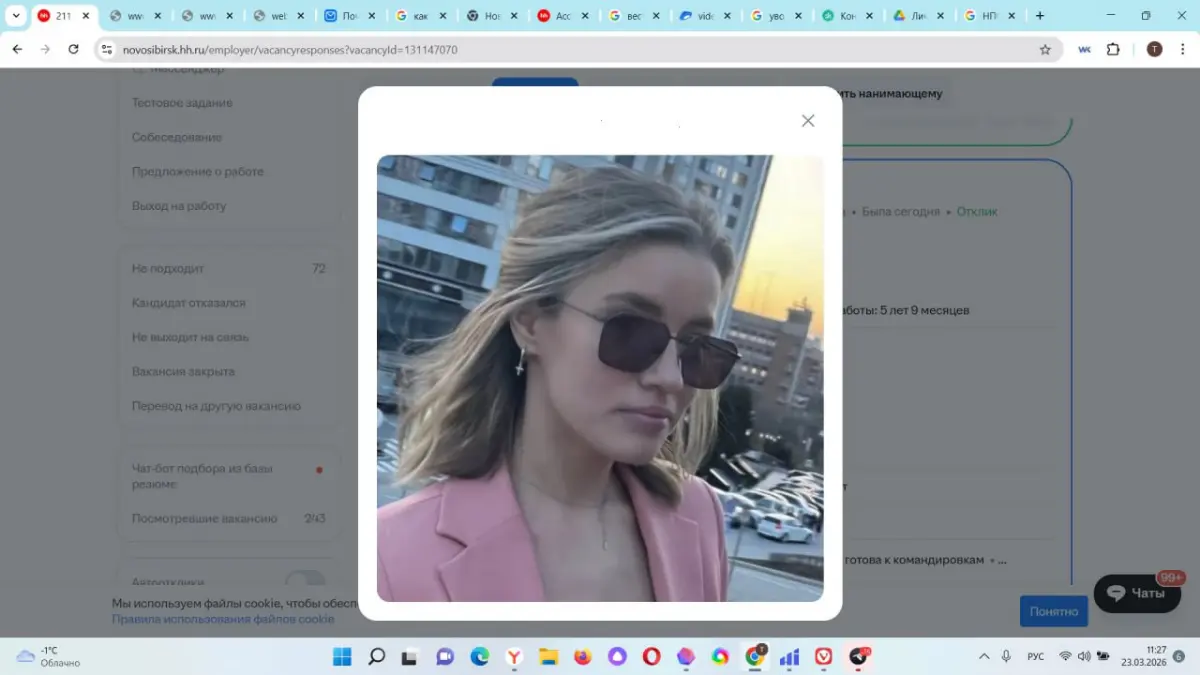Open "Правила использования файлов cookie" link

click(x=223, y=619)
